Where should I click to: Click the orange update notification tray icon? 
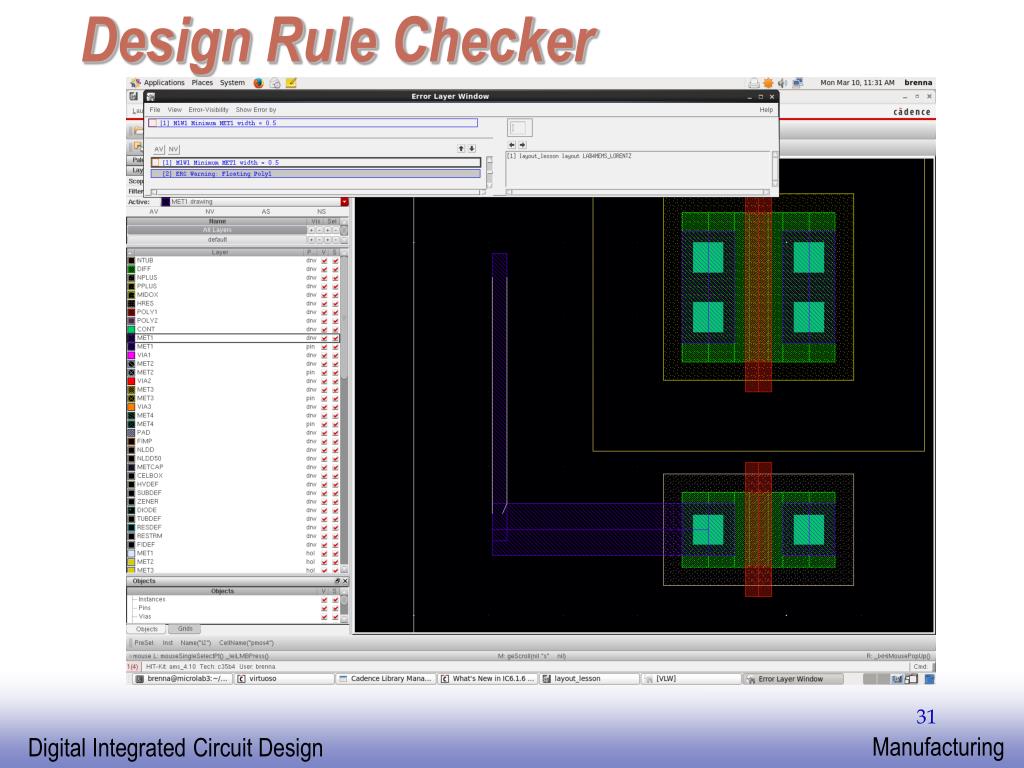[768, 83]
